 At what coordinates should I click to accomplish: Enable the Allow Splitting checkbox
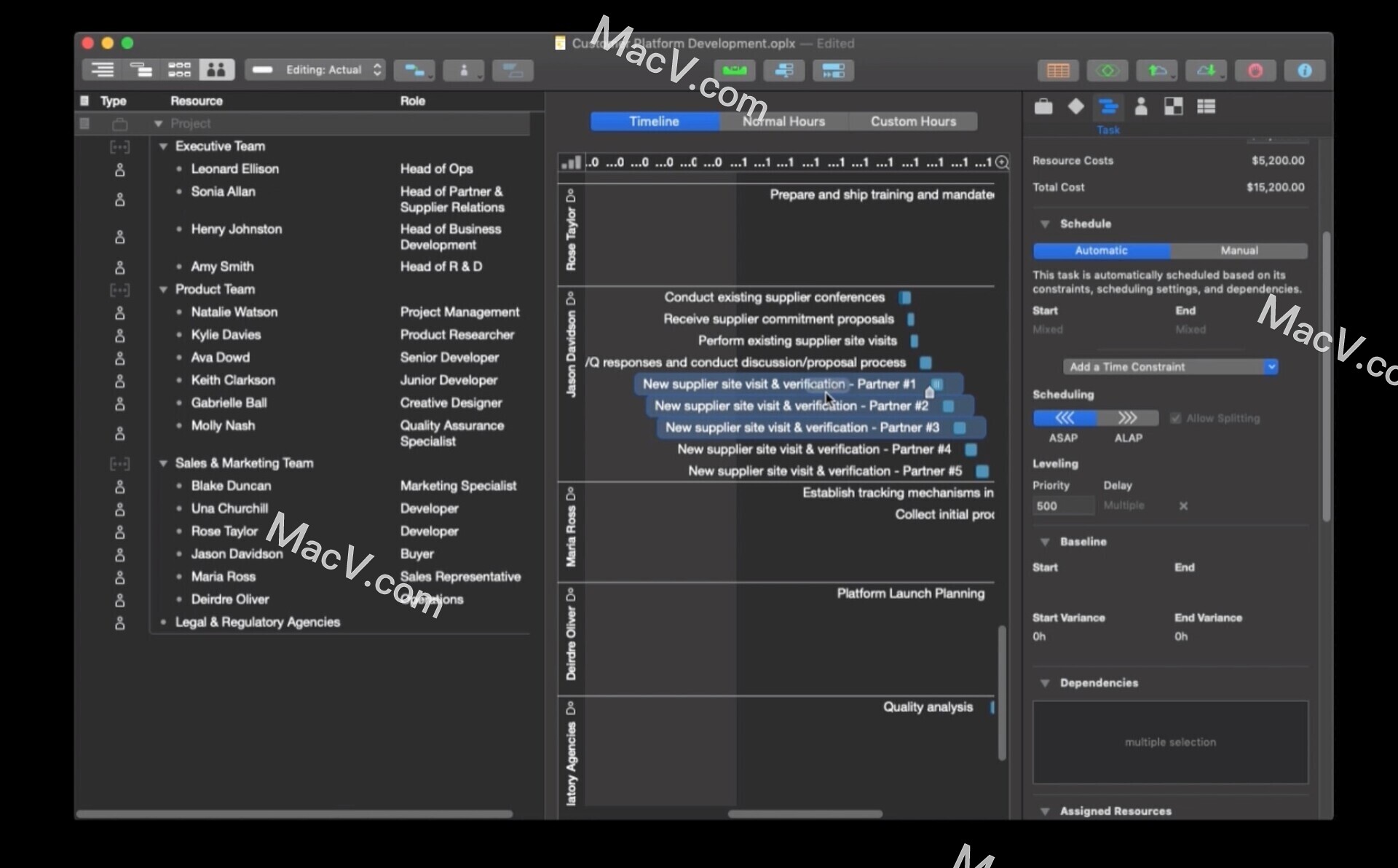pyautogui.click(x=1177, y=418)
